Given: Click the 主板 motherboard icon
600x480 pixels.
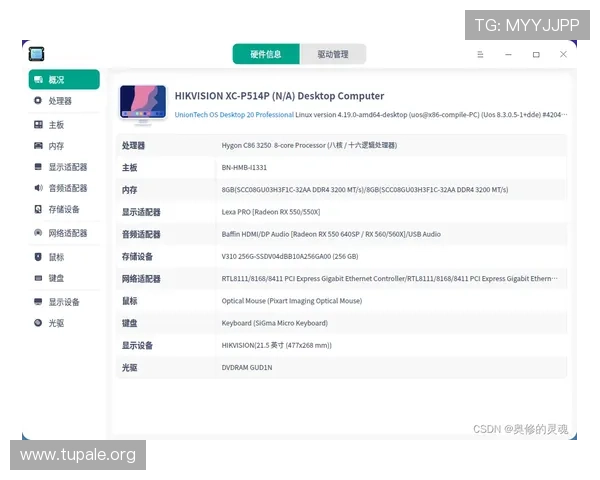Looking at the screenshot, I should click(38, 124).
